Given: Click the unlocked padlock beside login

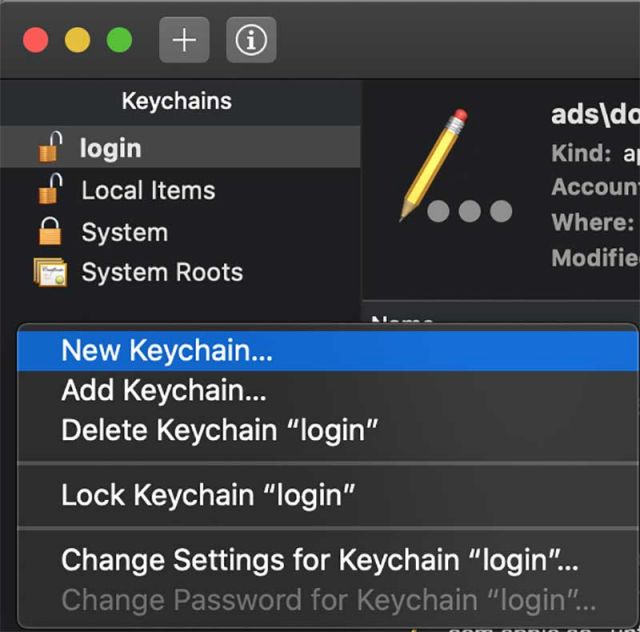Looking at the screenshot, I should click(50, 147).
